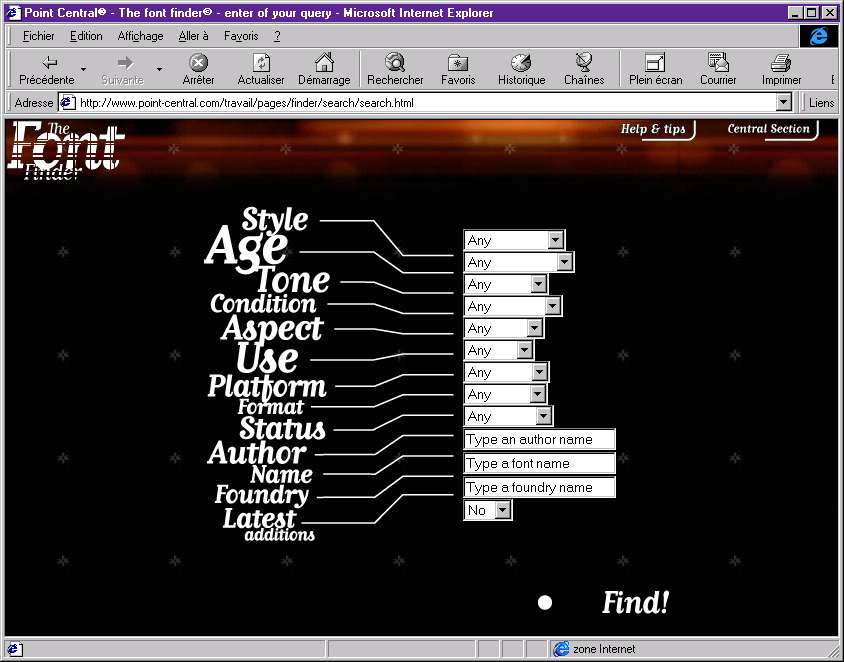Click the Adresse label
The height and width of the screenshot is (662, 844).
[x=33, y=103]
